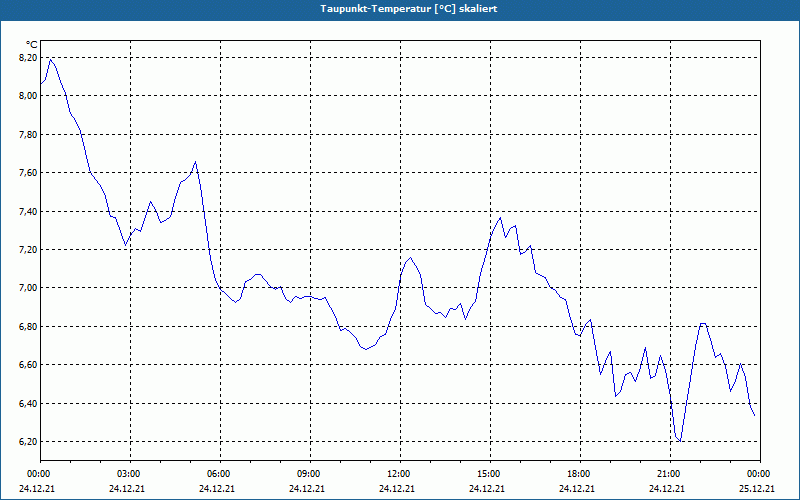
Task: Click the 24.12.21 date below 03:00
Action: click(x=127, y=488)
